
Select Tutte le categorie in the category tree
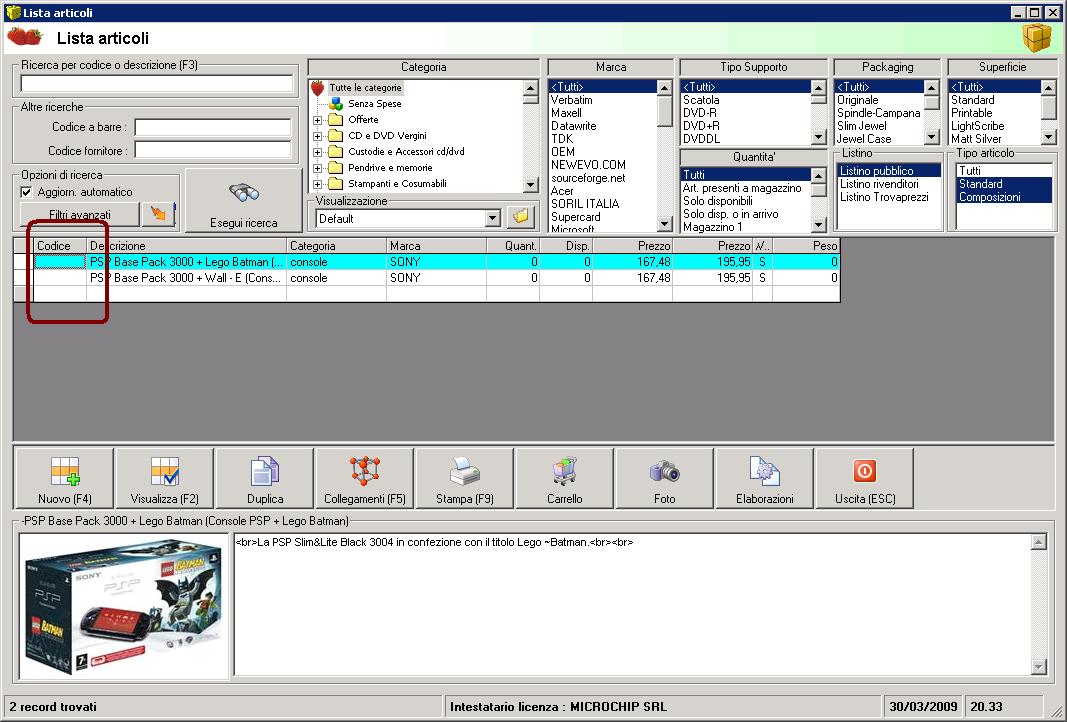tap(365, 88)
